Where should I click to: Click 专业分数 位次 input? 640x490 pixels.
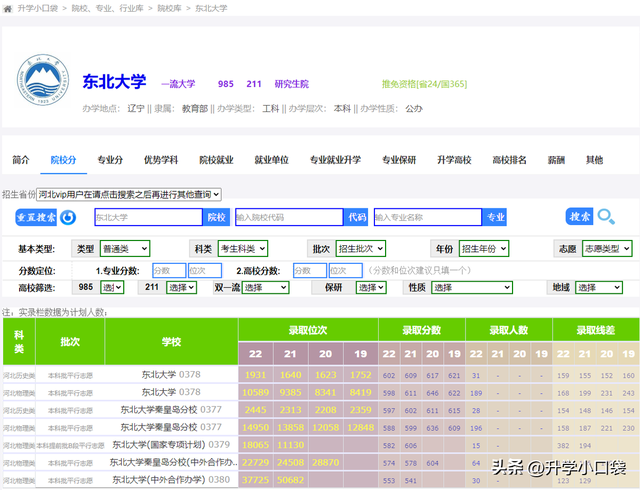tap(205, 271)
